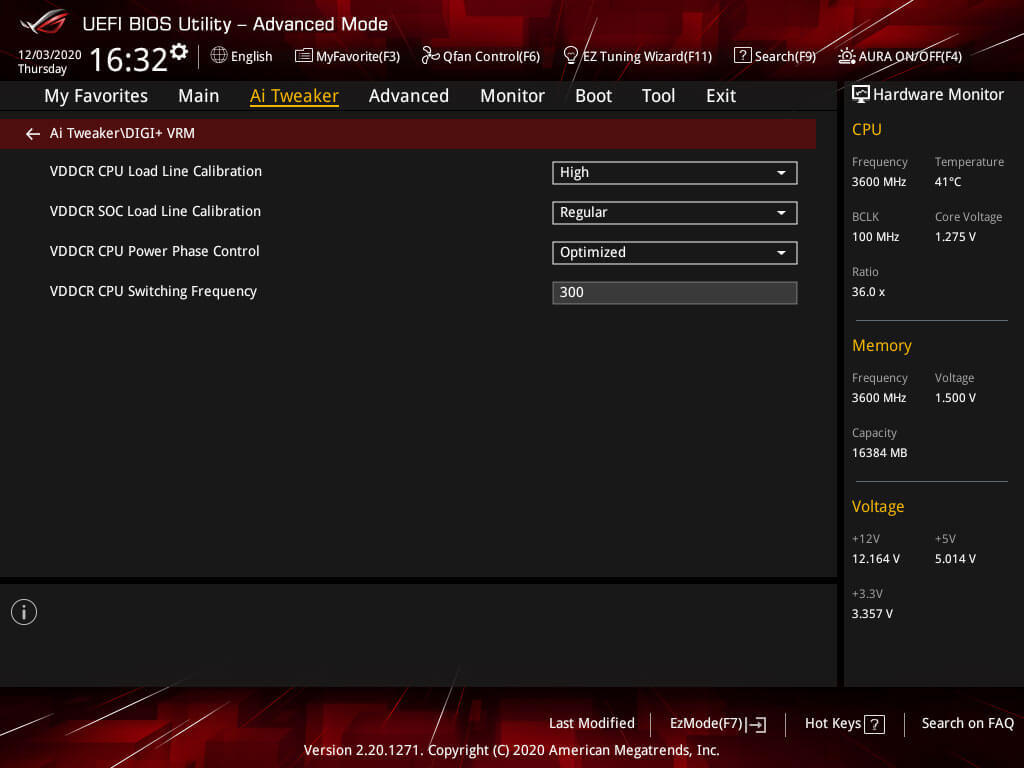Viewport: 1024px width, 768px height.
Task: Click the 12/03/2020 date
Action: click(50, 55)
